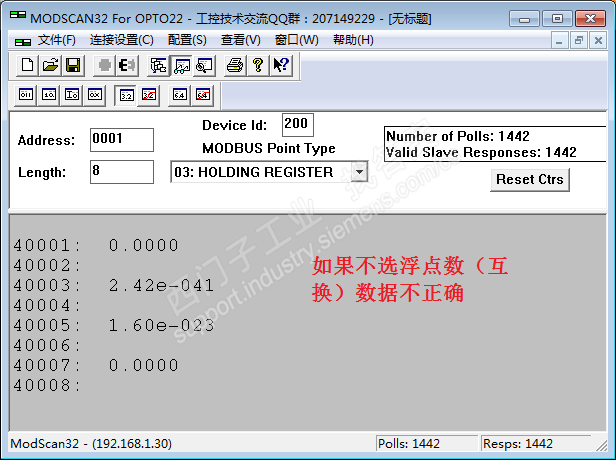Click the Length input field showing 8
This screenshot has height=460, width=616.
pos(122,172)
